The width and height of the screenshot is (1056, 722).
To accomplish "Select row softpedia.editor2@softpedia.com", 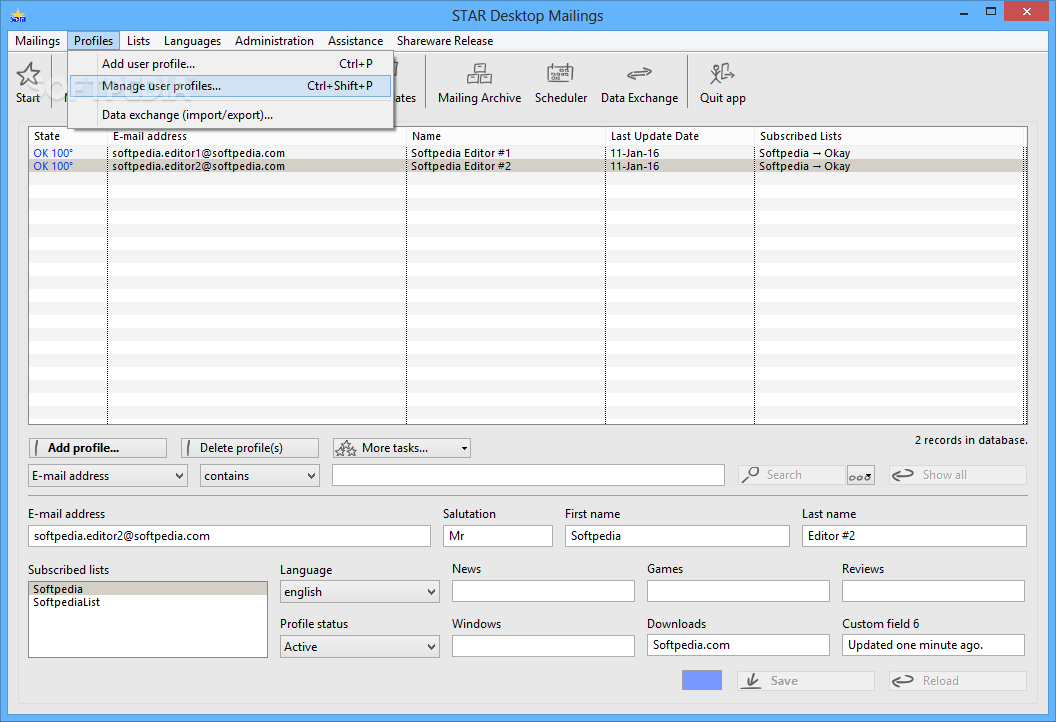I will pos(527,166).
